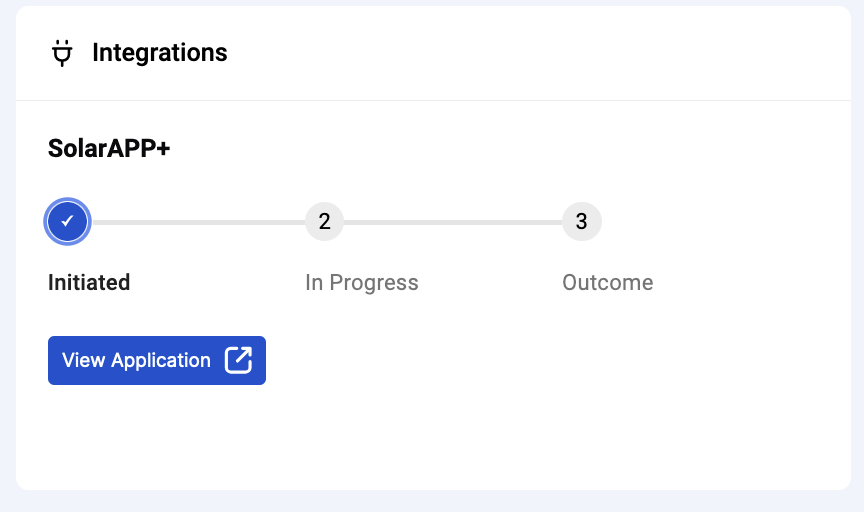Select the In Progress step label
Image resolution: width=864 pixels, height=512 pixels.
[x=362, y=283]
